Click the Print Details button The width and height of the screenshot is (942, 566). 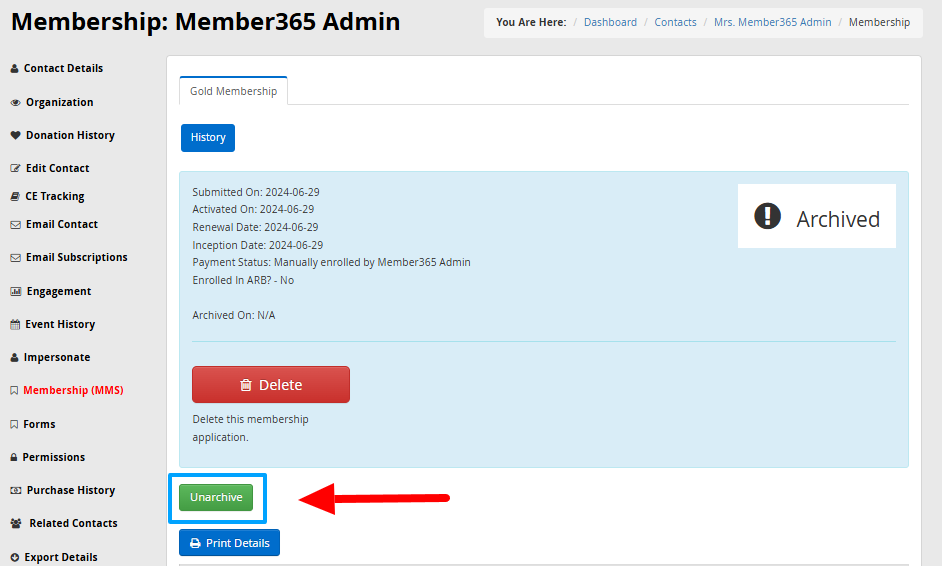[x=229, y=543]
